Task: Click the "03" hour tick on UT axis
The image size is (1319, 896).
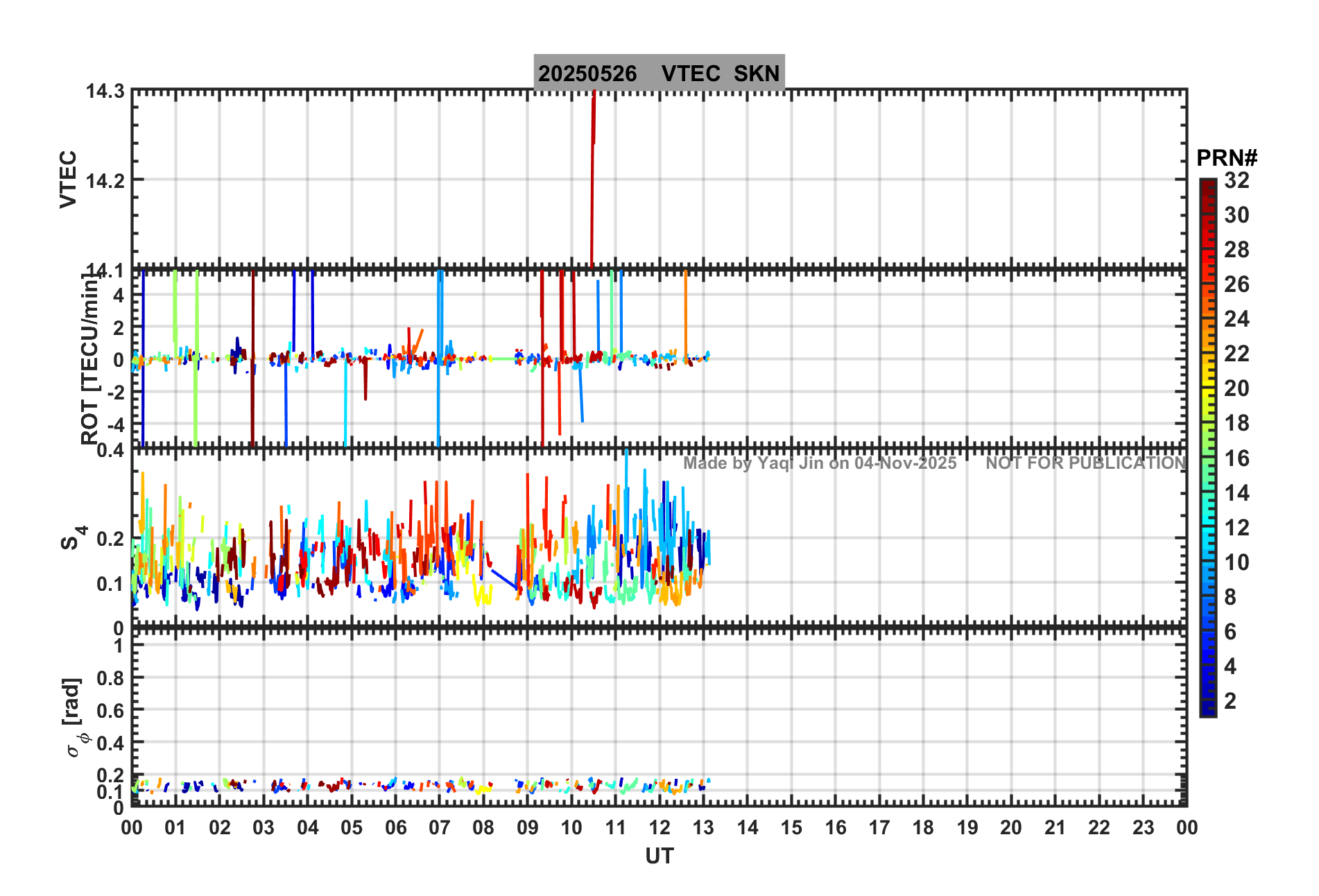Action: click(264, 827)
